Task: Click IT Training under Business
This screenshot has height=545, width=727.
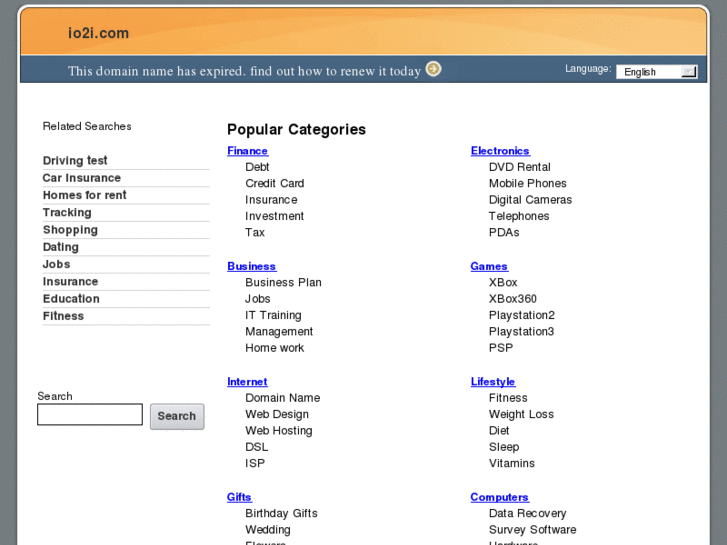Action: point(273,315)
